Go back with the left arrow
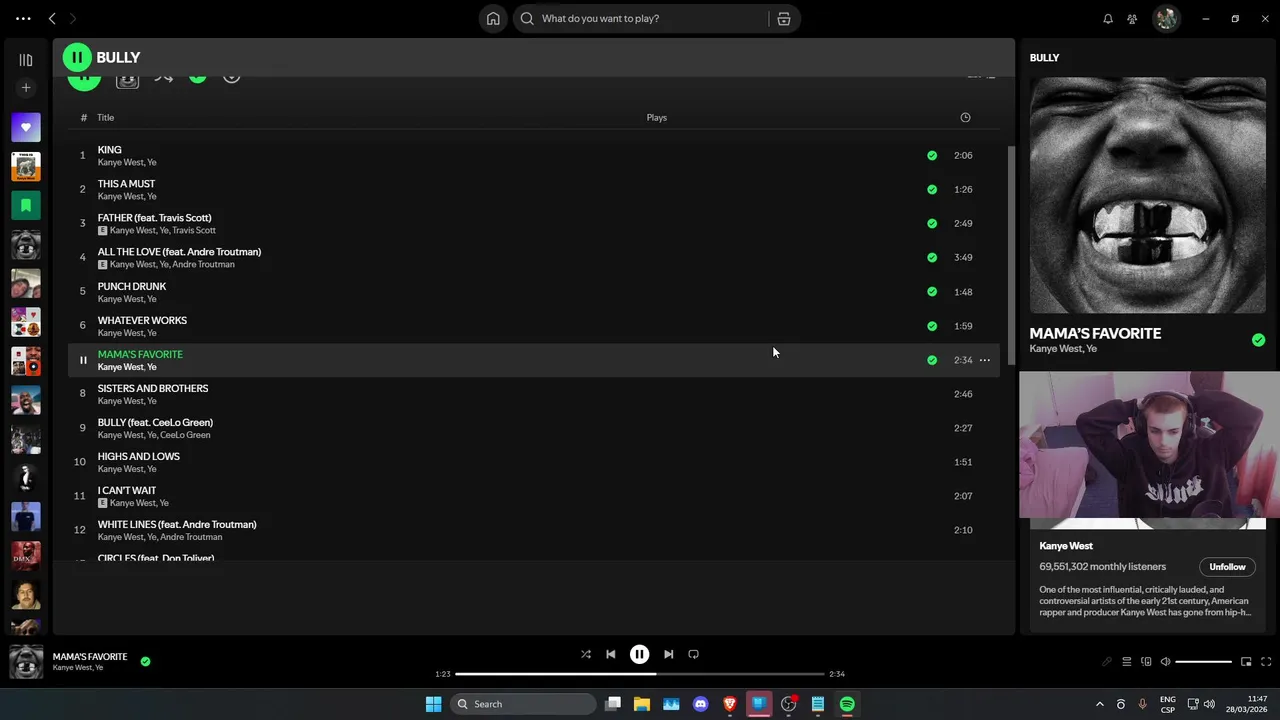The height and width of the screenshot is (720, 1280). 52,18
